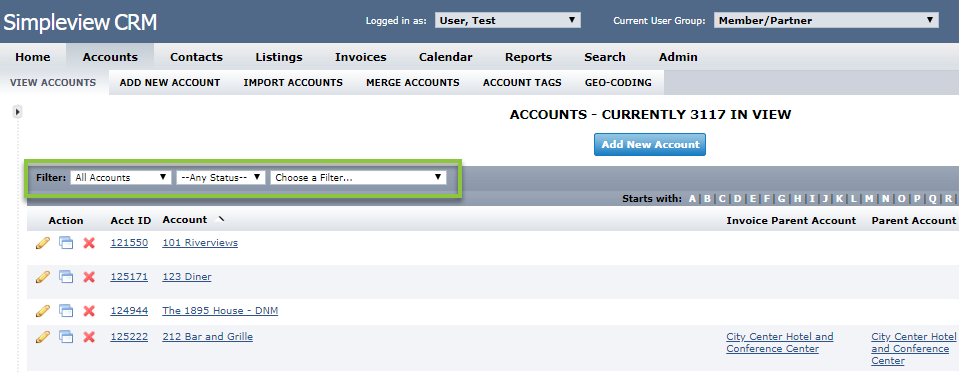Viewport: 959px width, 374px height.
Task: Filter accounts starting with letter M
Action: pyautogui.click(x=868, y=199)
